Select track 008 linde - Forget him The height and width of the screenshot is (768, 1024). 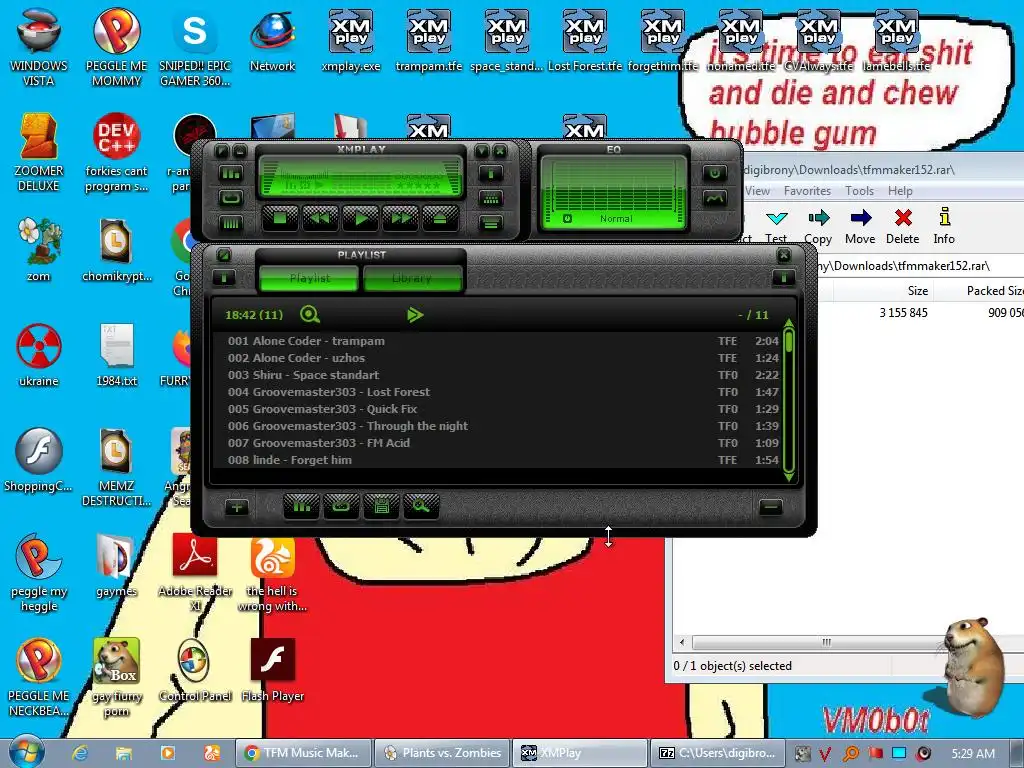tap(503, 460)
